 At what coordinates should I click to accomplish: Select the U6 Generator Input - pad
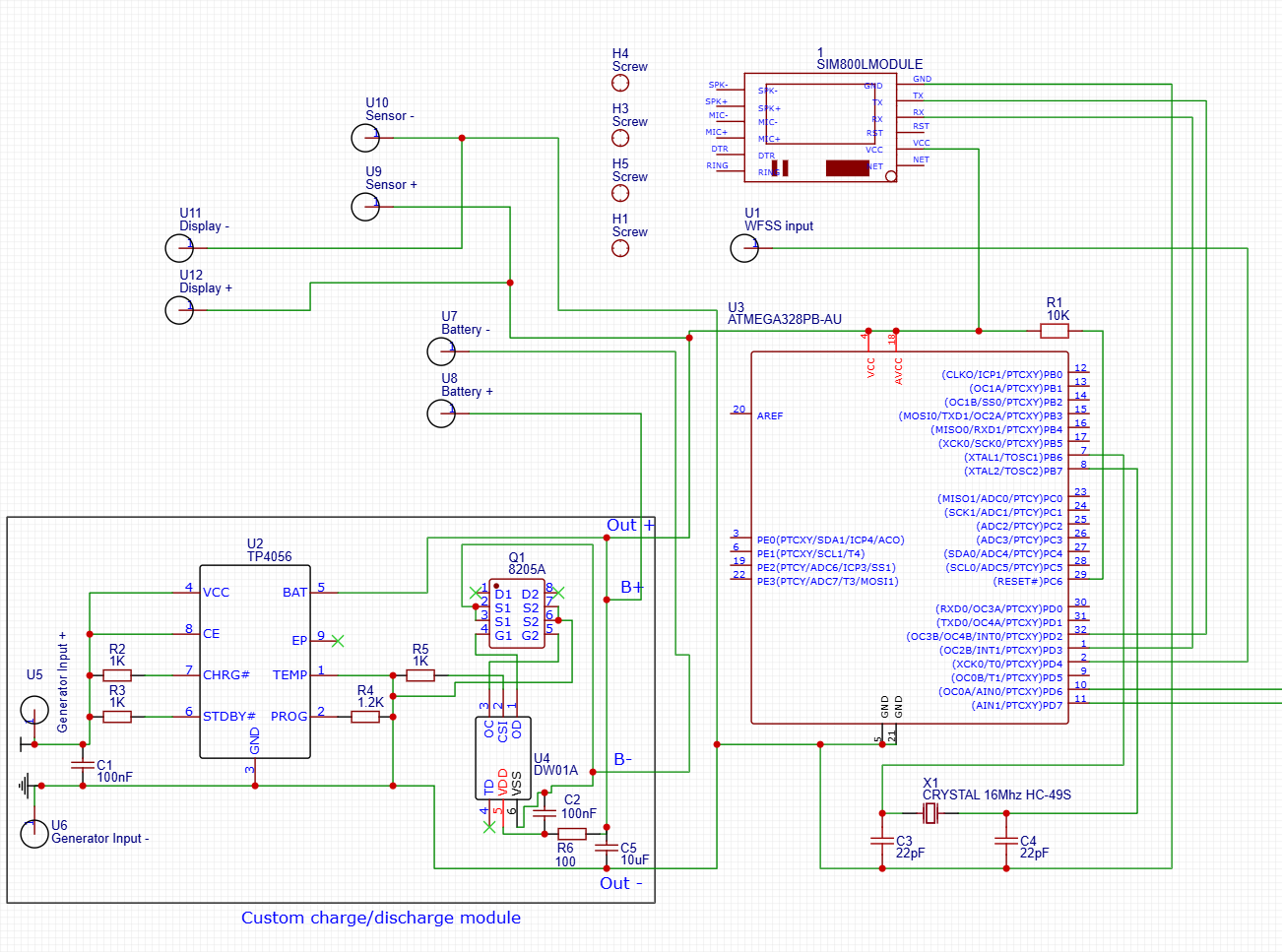(34, 834)
